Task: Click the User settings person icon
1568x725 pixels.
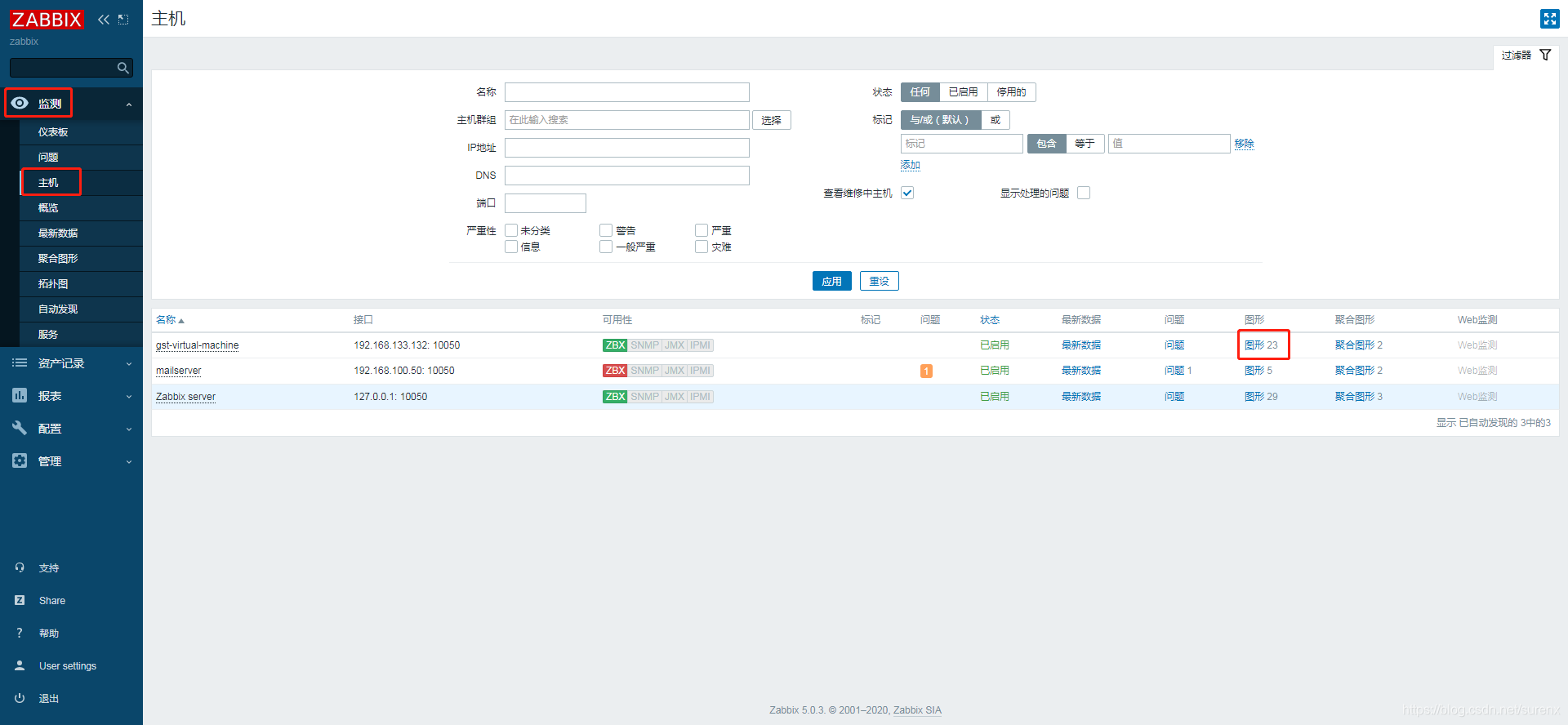Action: 20,665
